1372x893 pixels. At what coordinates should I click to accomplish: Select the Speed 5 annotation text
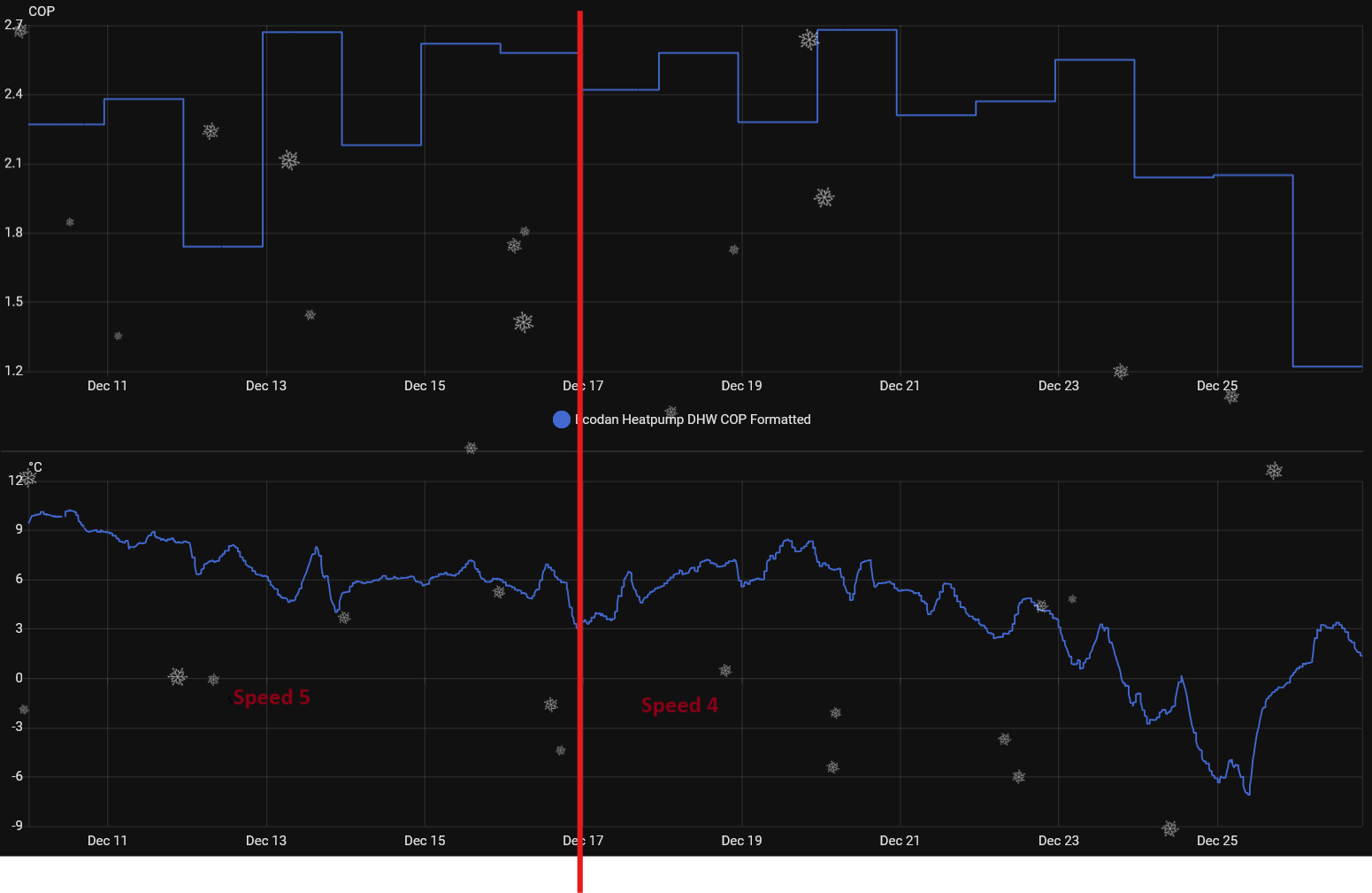(x=272, y=697)
